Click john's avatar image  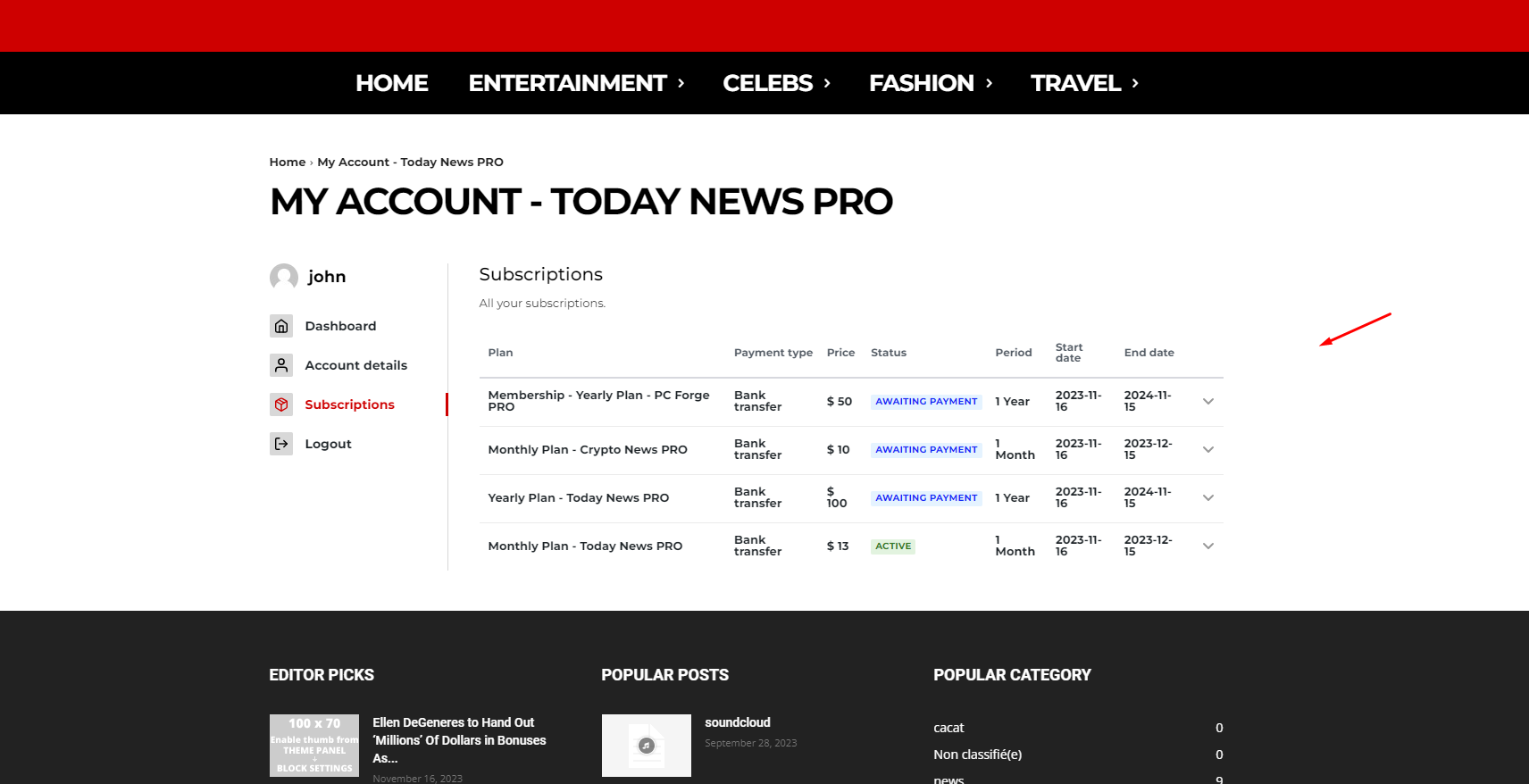pyautogui.click(x=284, y=277)
